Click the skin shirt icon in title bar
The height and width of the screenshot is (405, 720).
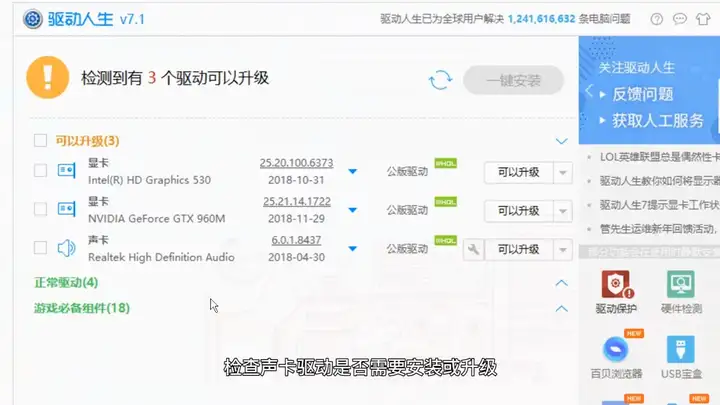pos(703,19)
